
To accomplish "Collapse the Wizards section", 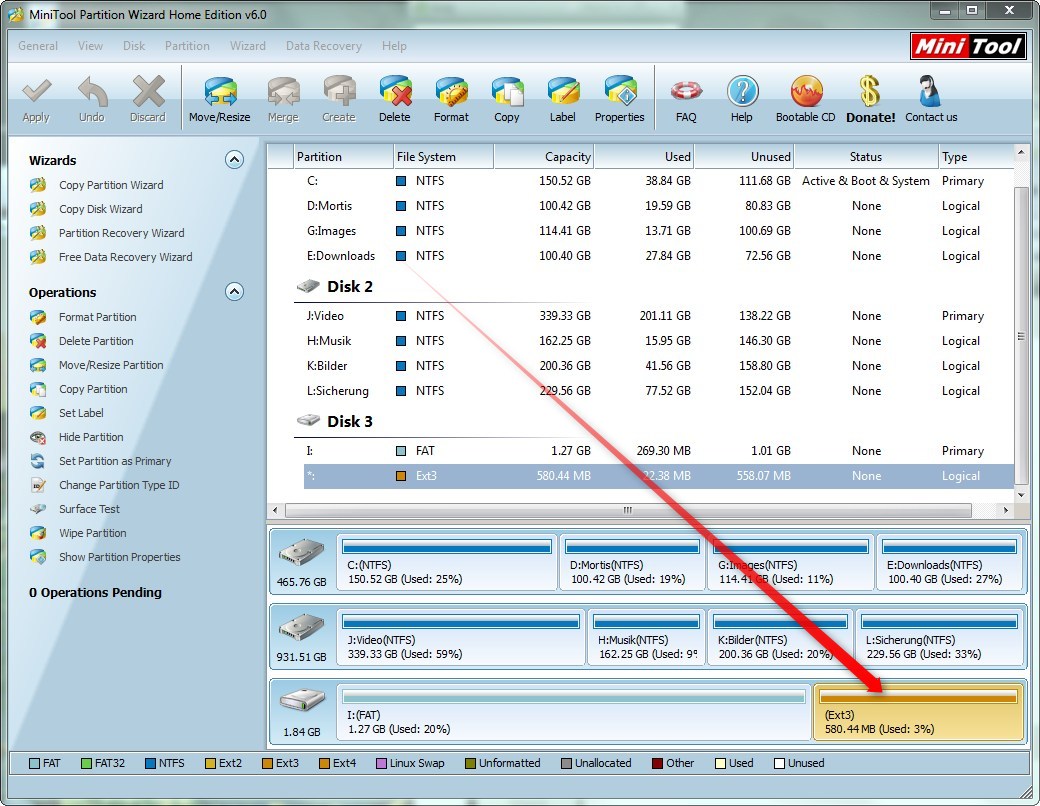I will point(234,160).
